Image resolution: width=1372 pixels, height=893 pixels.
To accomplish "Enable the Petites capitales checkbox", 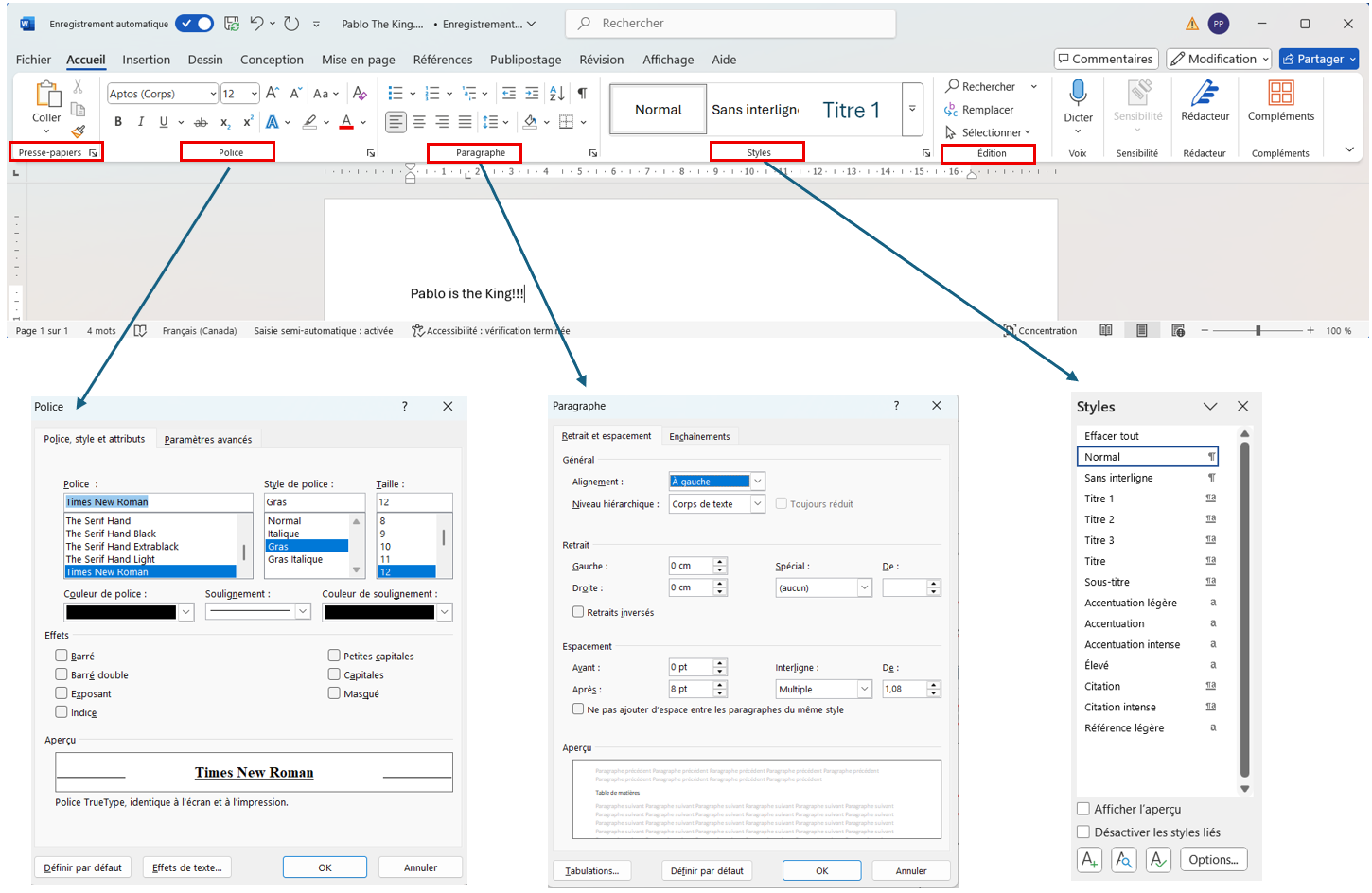I will [334, 656].
